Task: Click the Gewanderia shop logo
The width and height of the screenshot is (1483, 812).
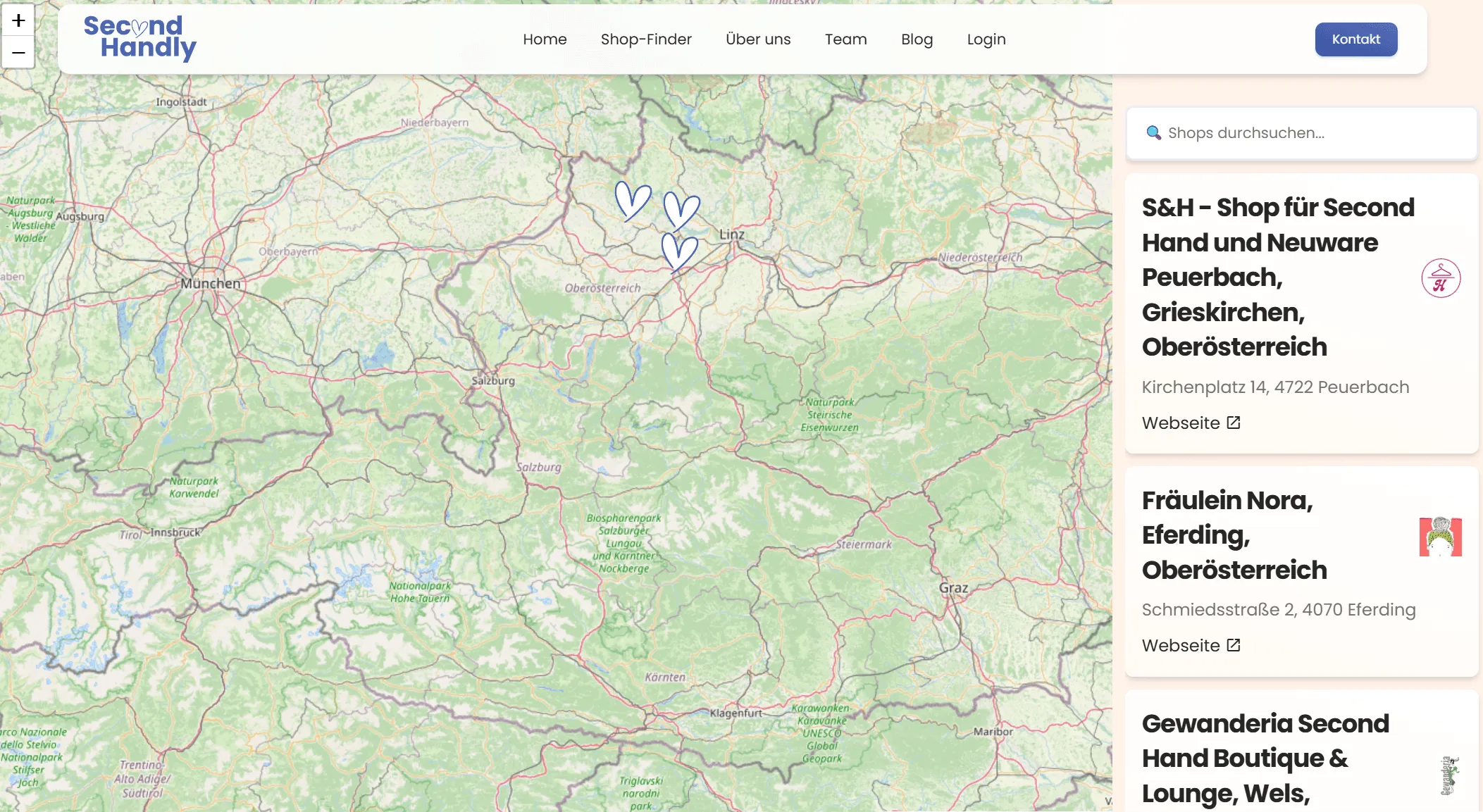Action: coord(1448,775)
